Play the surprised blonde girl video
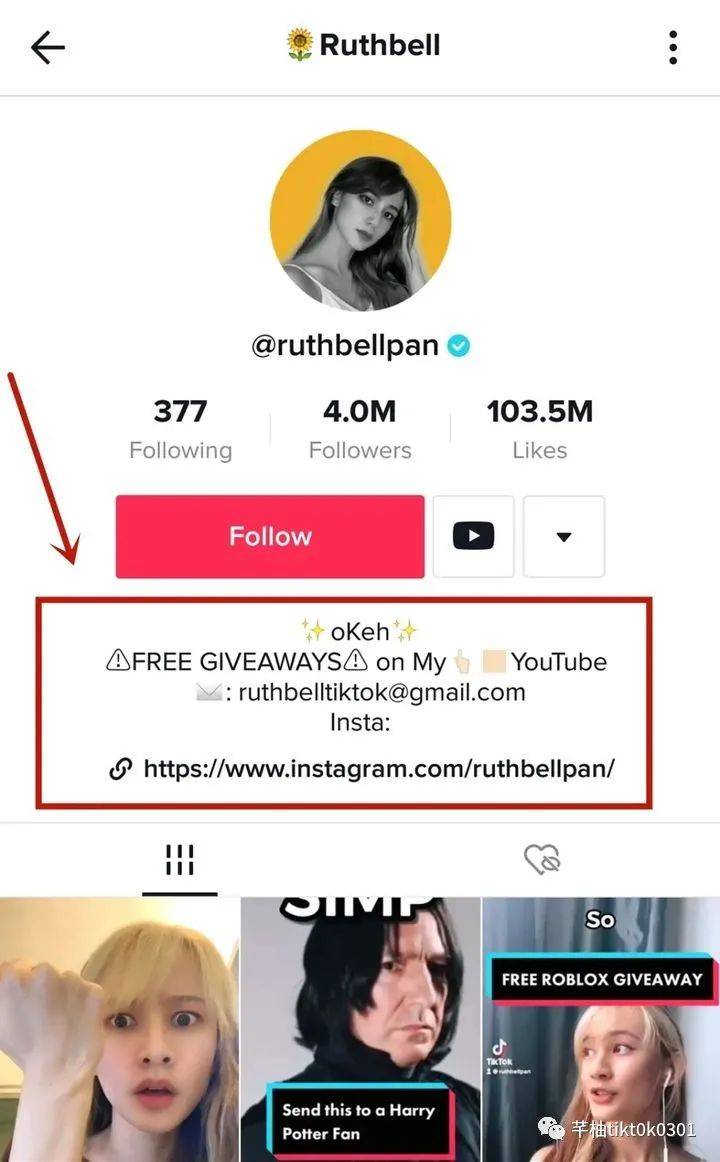This screenshot has height=1162, width=720. tap(120, 1029)
